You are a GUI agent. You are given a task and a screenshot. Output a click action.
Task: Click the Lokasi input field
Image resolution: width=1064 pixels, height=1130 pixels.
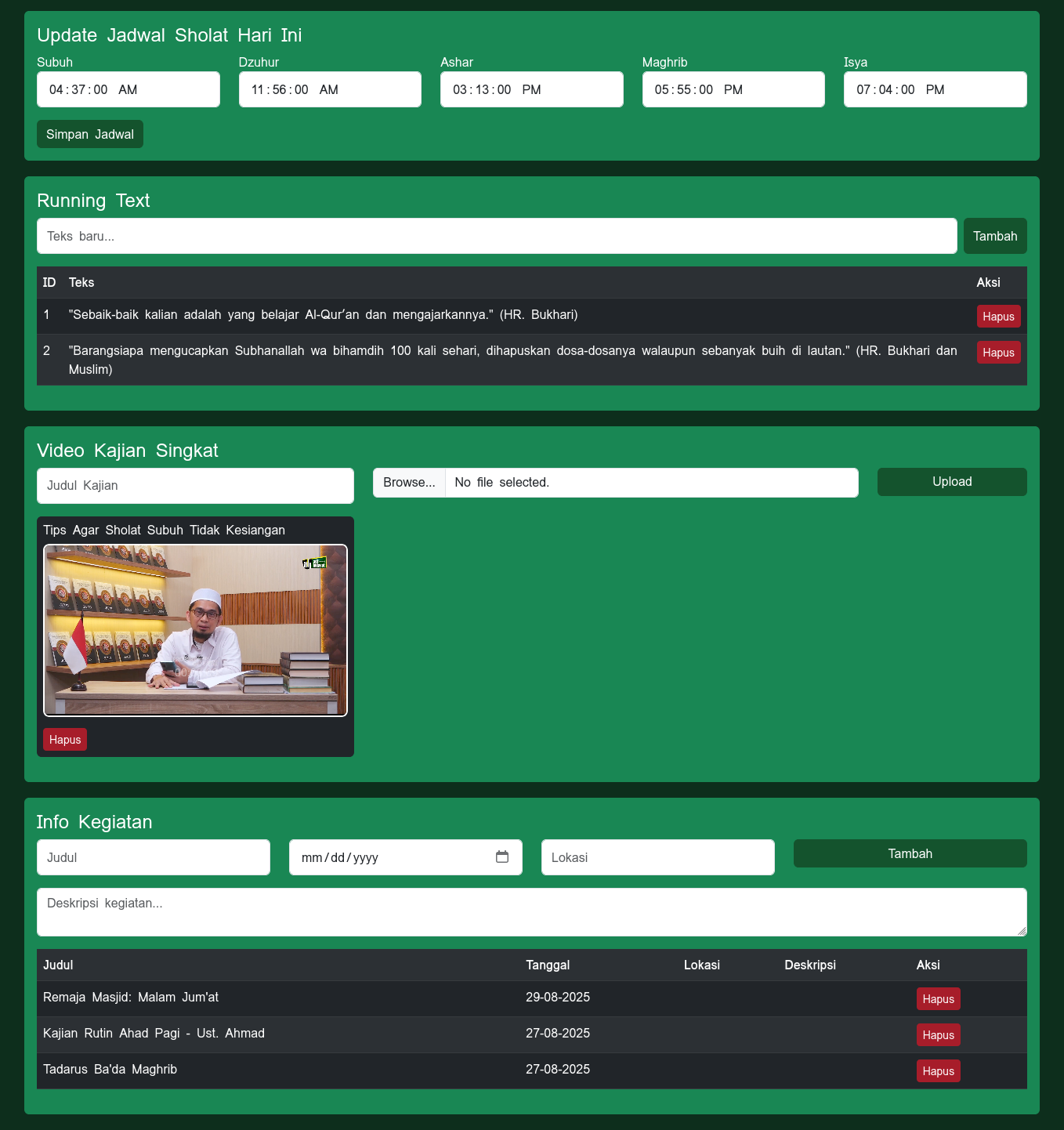[657, 857]
